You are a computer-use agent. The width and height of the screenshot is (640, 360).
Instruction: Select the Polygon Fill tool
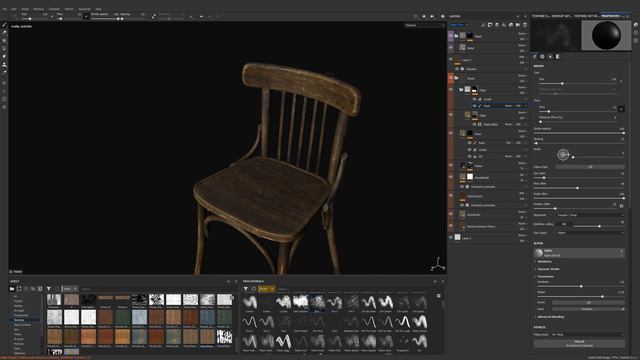(x=4, y=48)
